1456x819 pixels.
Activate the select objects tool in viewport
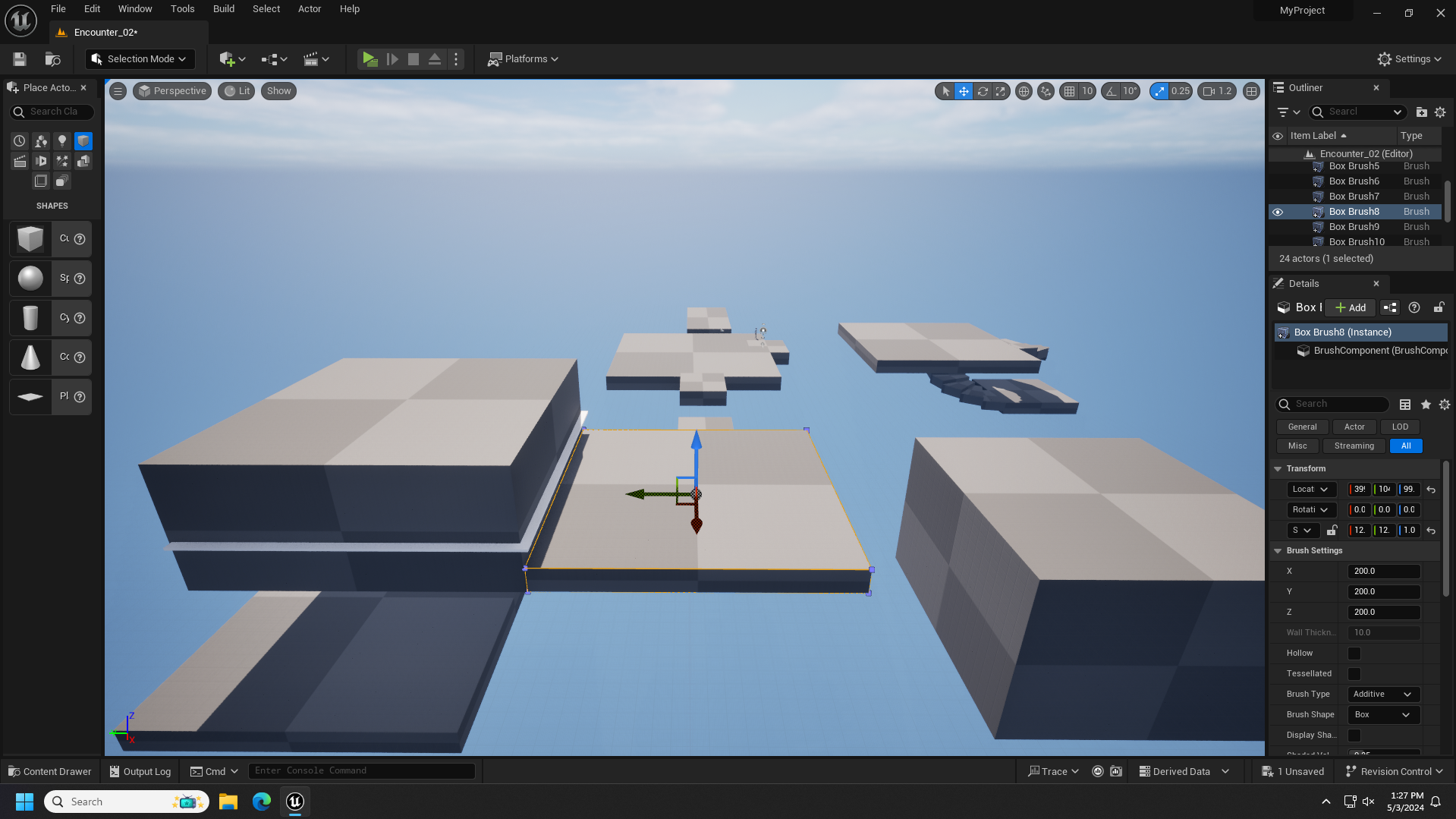pyautogui.click(x=945, y=91)
